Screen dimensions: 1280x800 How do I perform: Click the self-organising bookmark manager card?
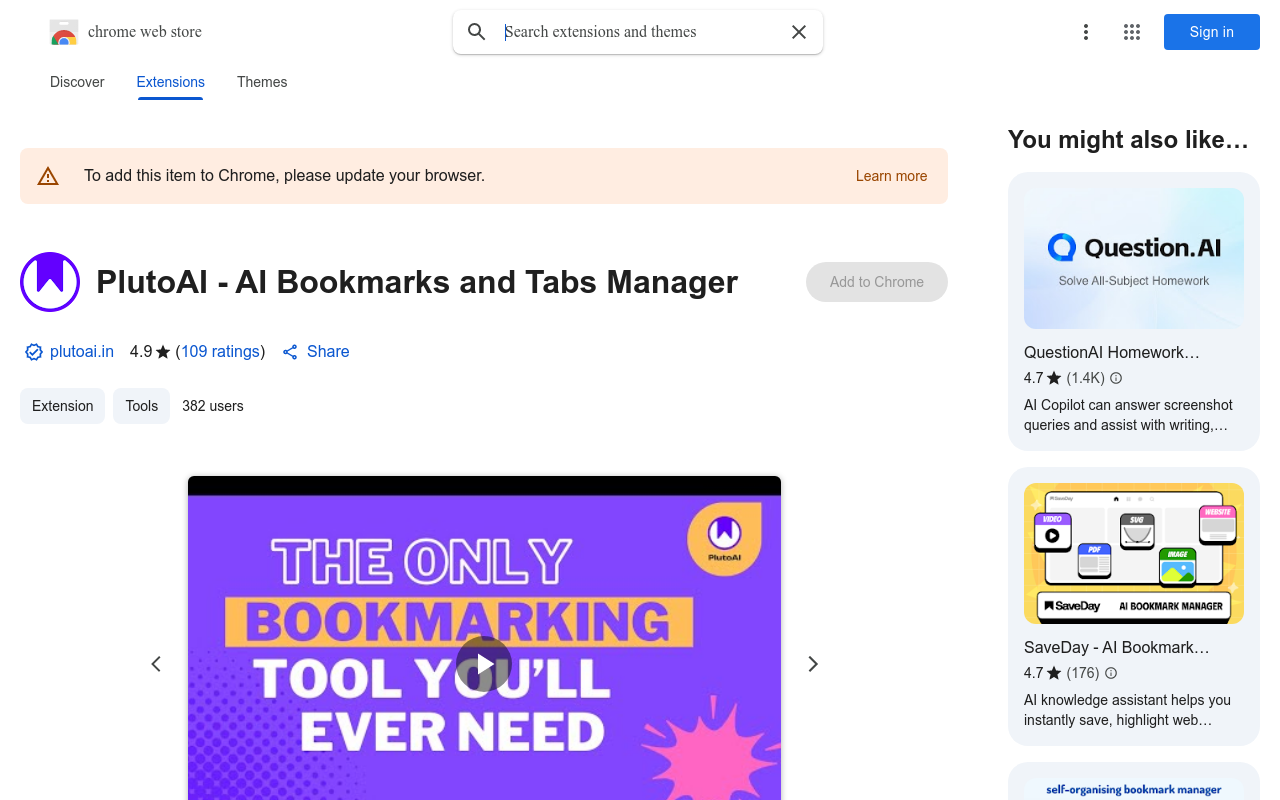click(1134, 782)
